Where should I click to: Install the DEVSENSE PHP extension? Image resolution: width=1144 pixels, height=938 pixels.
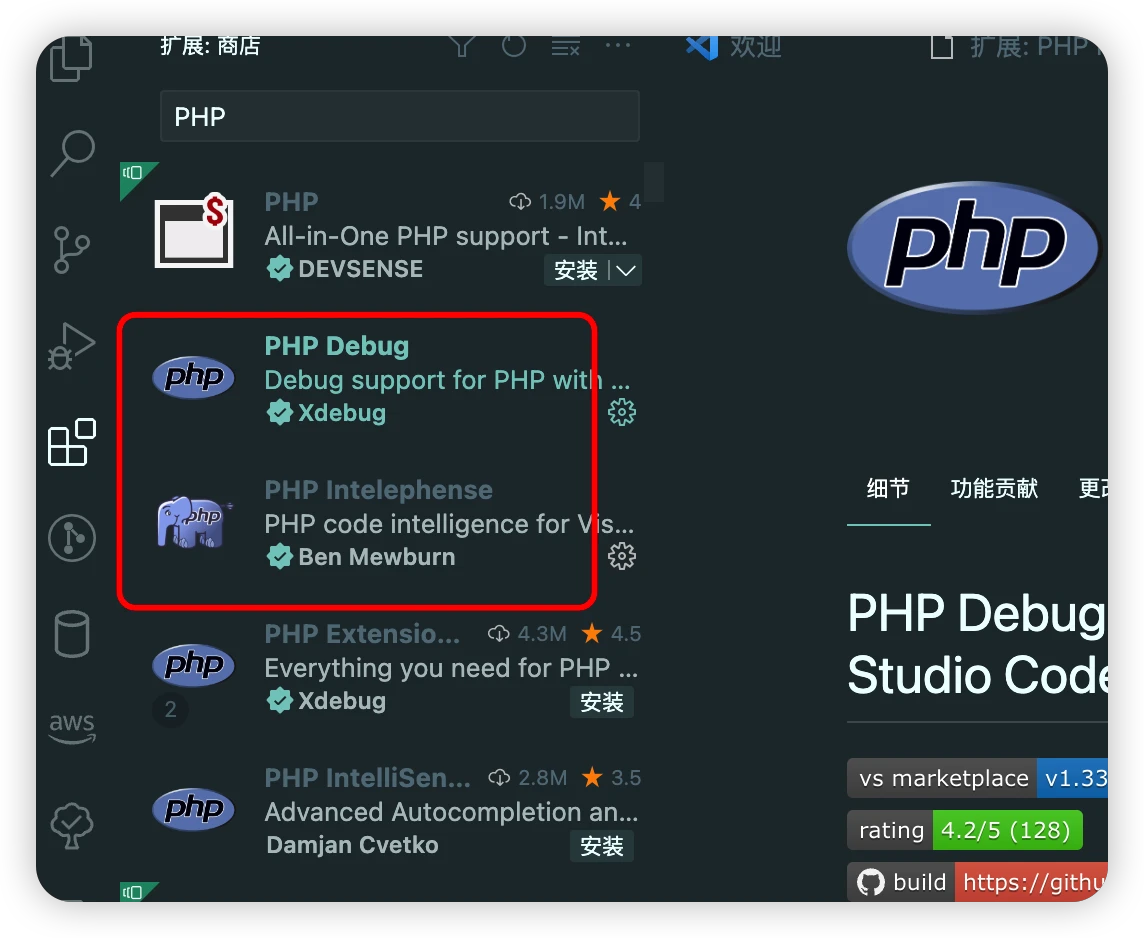pyautogui.click(x=576, y=271)
